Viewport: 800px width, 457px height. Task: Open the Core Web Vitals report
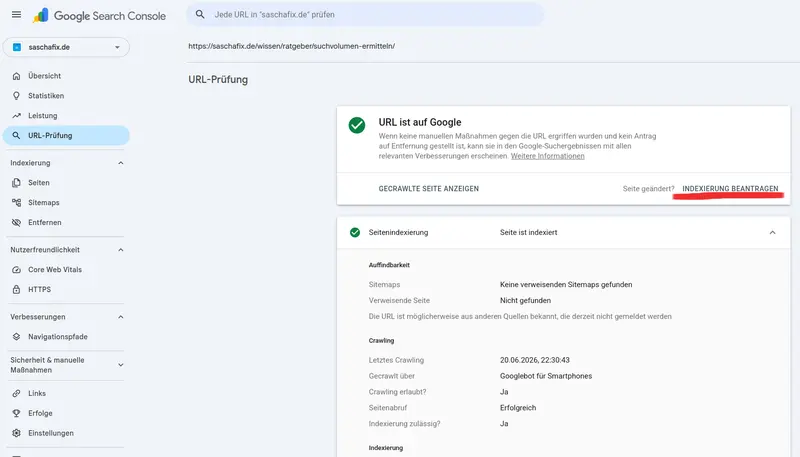(x=66, y=270)
